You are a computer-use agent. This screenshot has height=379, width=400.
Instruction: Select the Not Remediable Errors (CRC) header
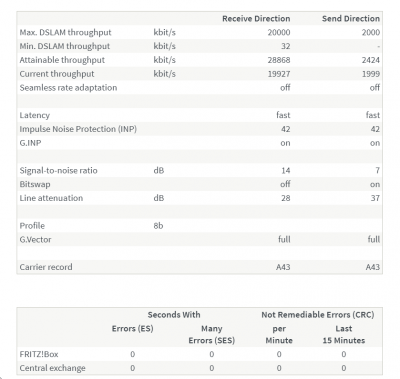(318, 315)
